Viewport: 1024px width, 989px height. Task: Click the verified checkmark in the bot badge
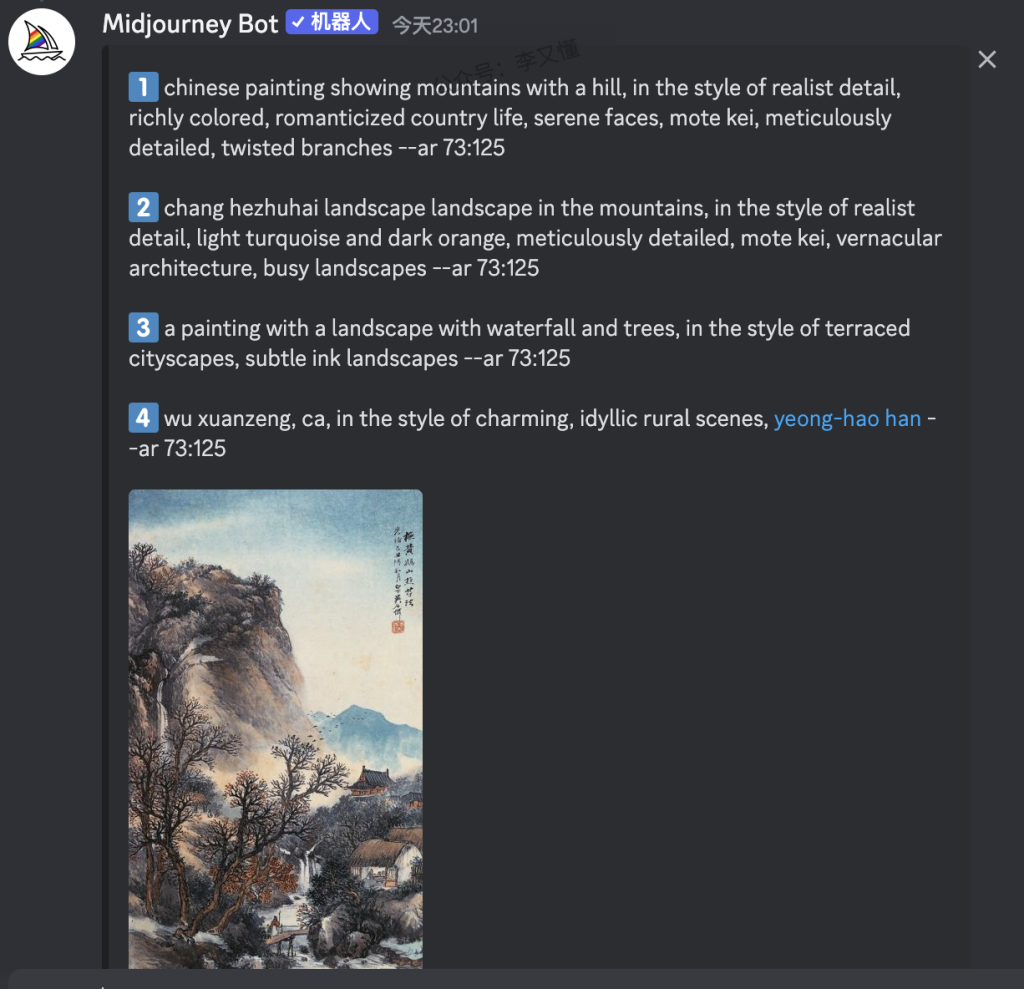coord(298,22)
